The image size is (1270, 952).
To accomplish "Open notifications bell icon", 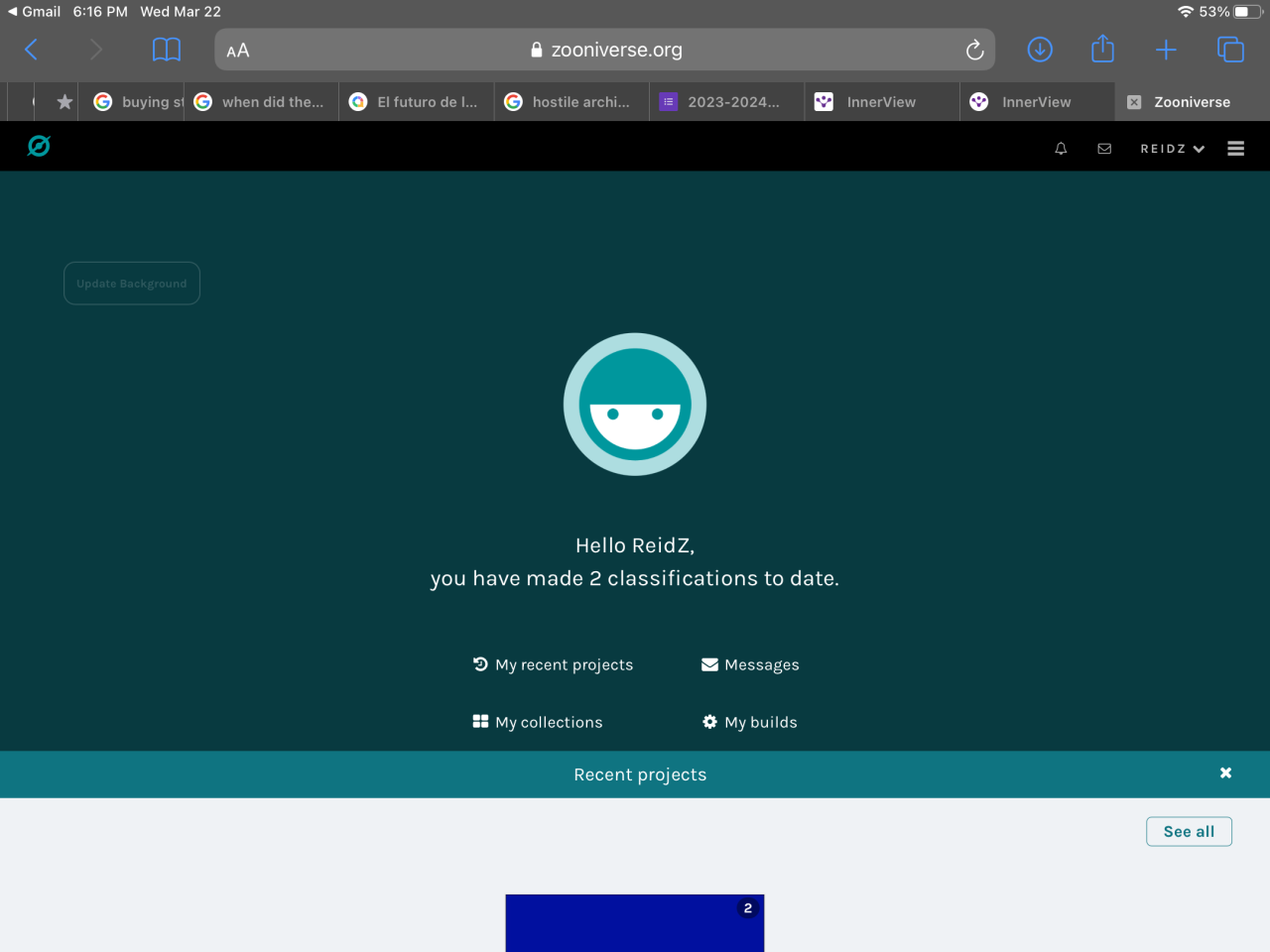I will pos(1061,149).
